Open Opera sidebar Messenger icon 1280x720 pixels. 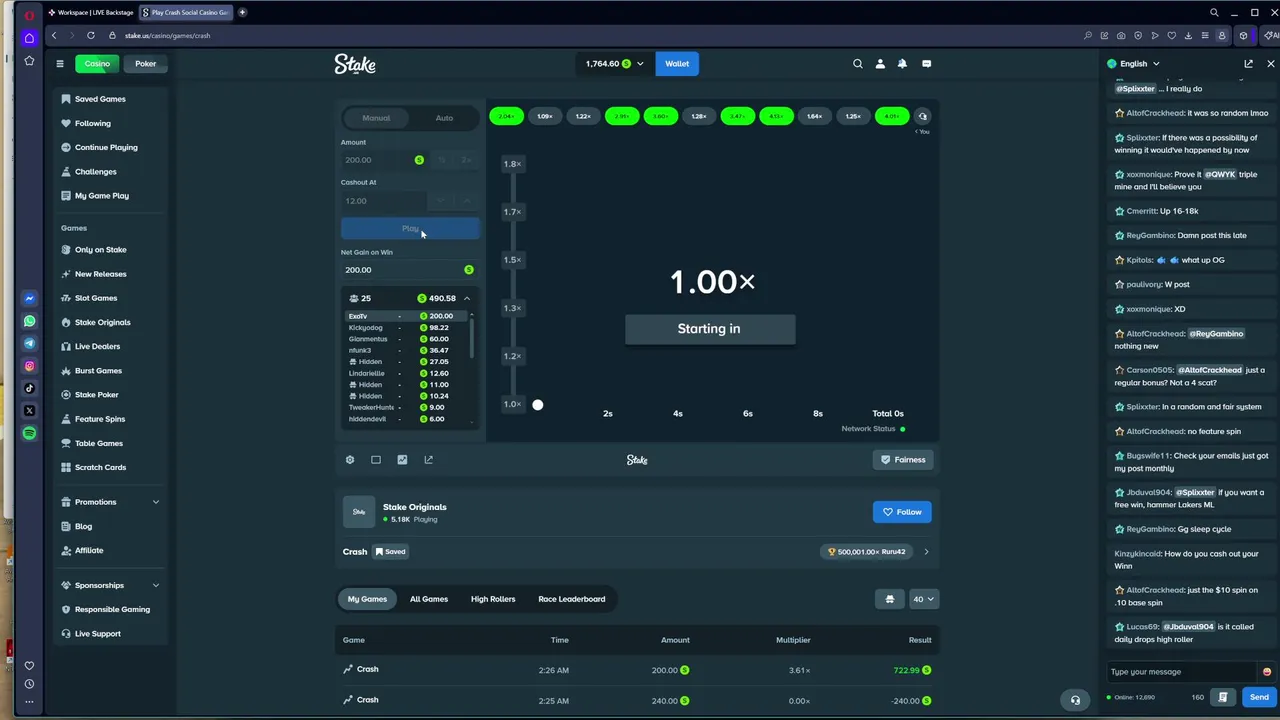pyautogui.click(x=29, y=298)
